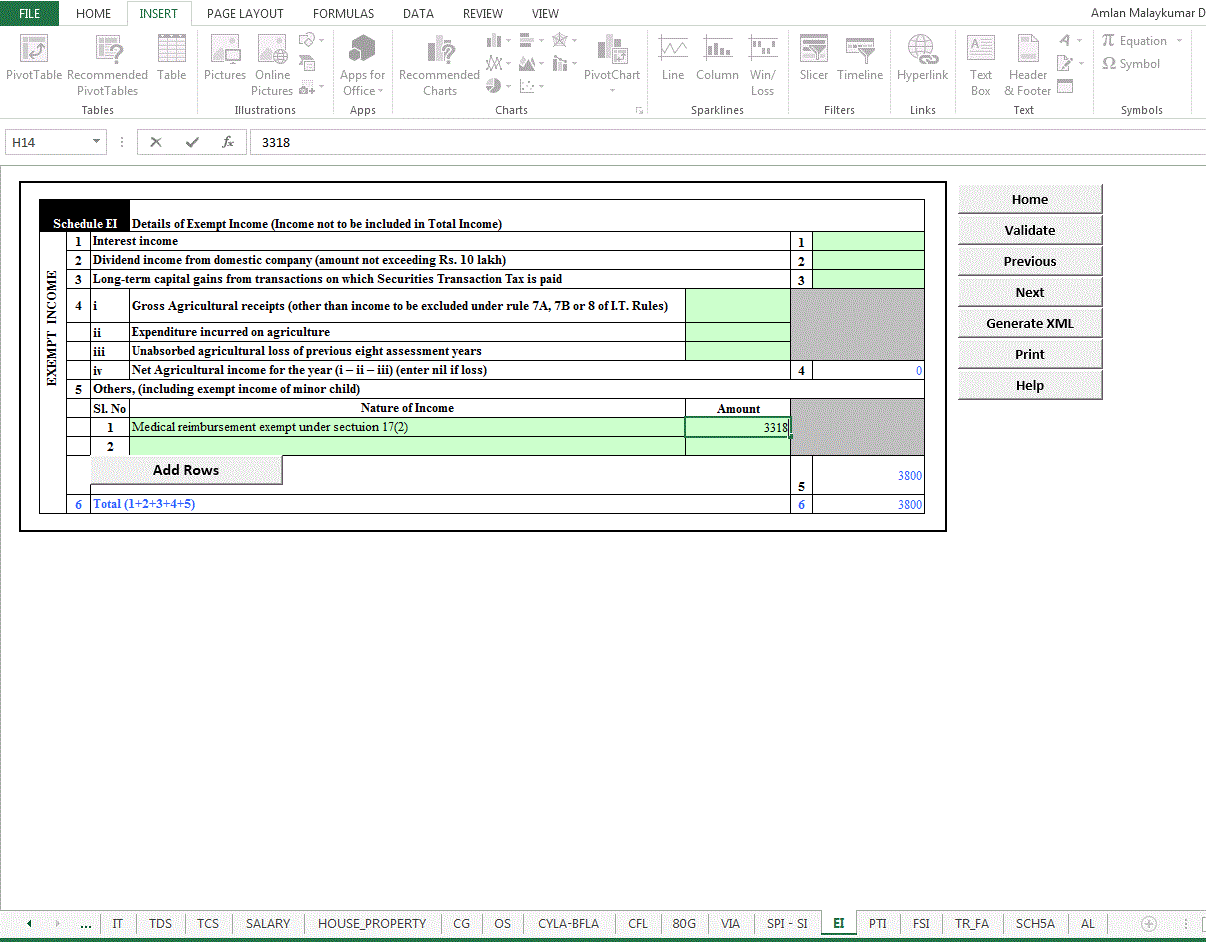
Task: Switch to the PAGE LAYOUT ribbon tab
Action: 245,14
